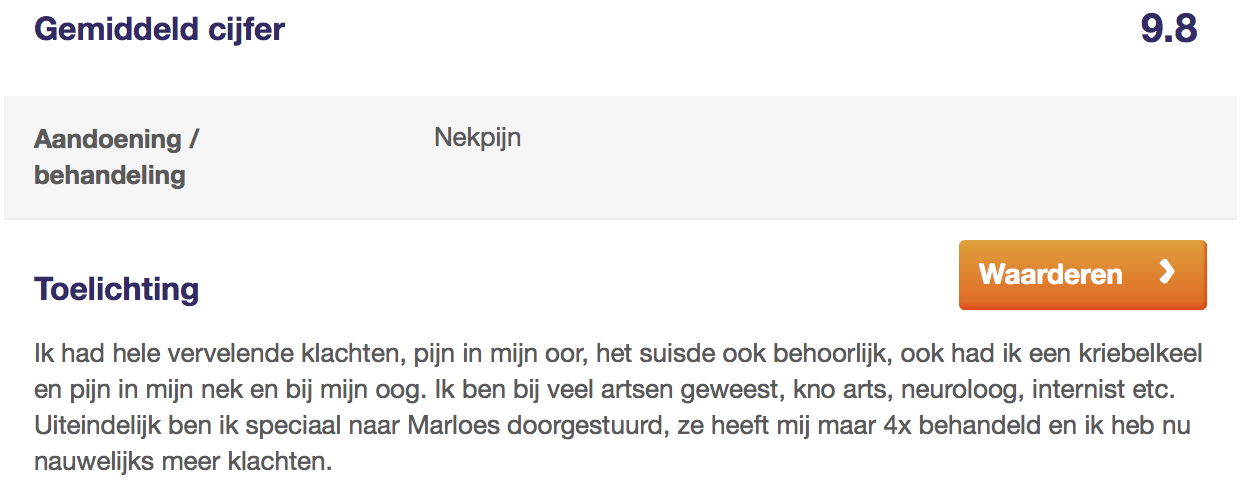The width and height of the screenshot is (1254, 484).
Task: Click the word behandeling in the label
Action: [x=110, y=175]
